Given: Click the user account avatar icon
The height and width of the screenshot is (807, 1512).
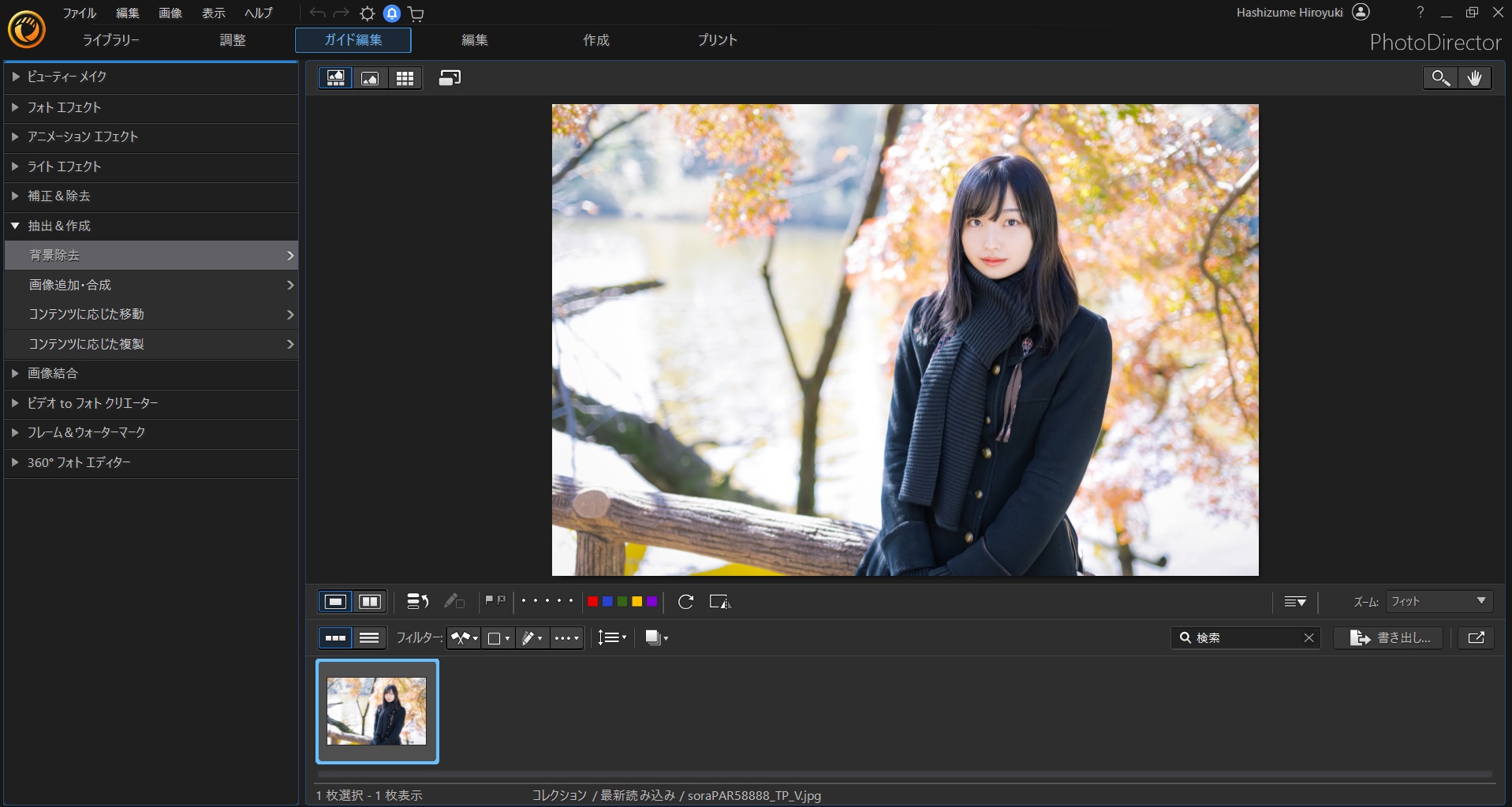Looking at the screenshot, I should click(1361, 12).
